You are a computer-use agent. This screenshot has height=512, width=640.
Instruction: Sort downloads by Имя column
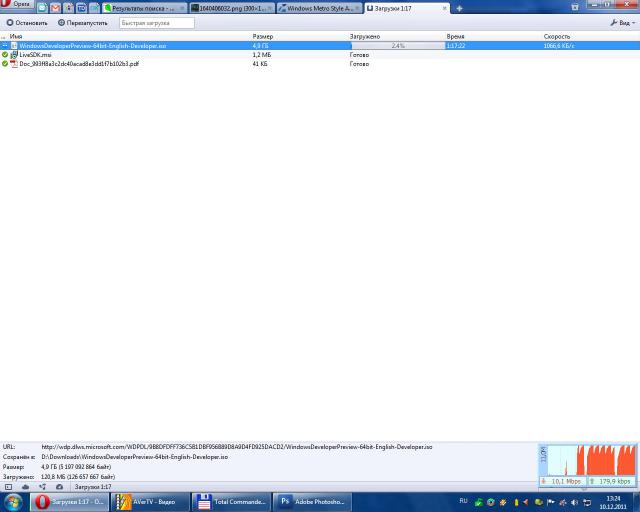coord(16,36)
